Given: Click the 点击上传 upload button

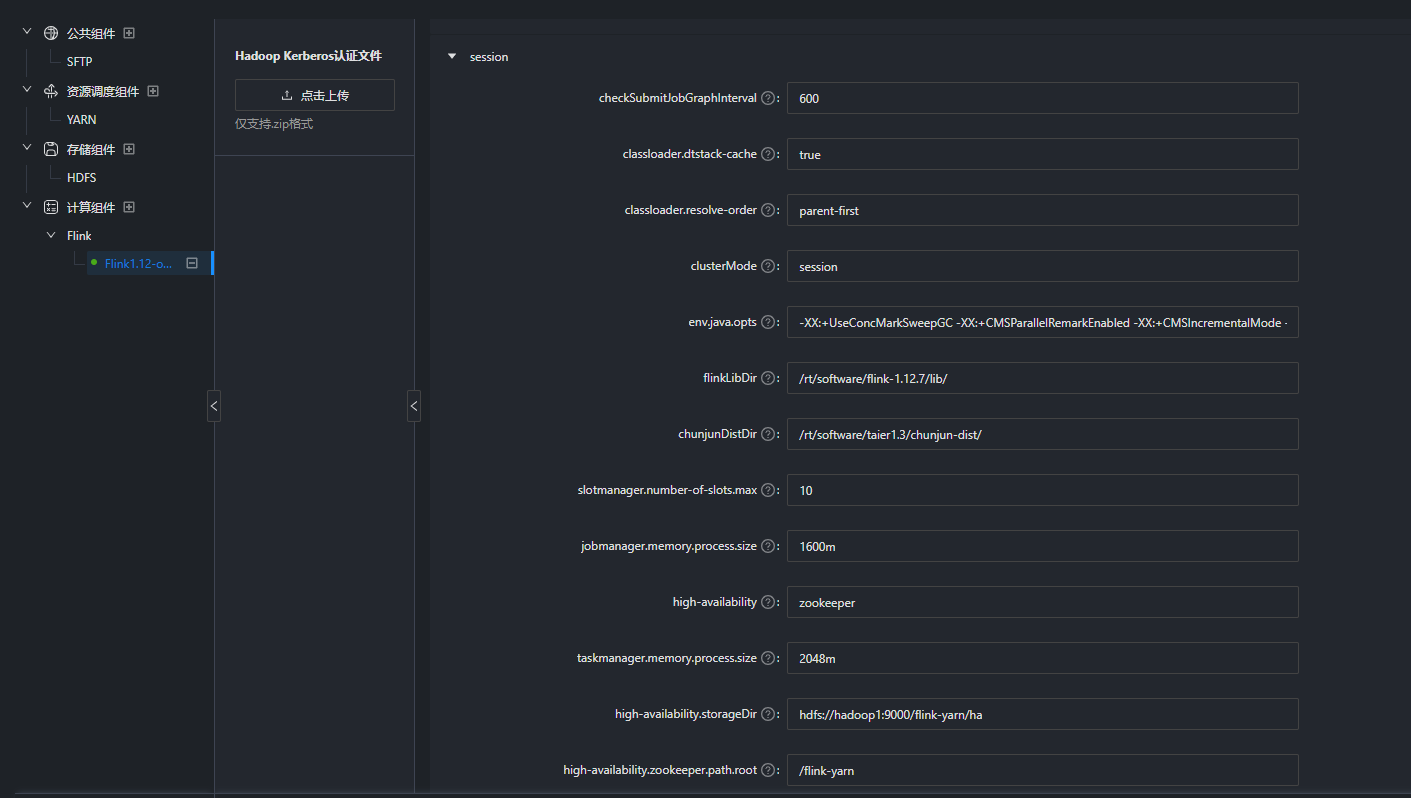Looking at the screenshot, I should point(314,94).
